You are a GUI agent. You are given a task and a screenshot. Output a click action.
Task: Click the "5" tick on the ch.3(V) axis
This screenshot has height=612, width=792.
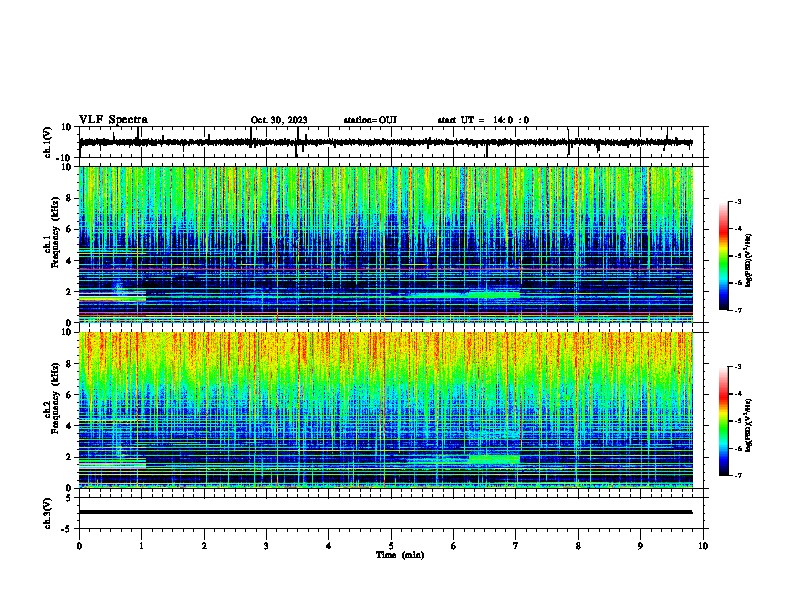tap(69, 498)
